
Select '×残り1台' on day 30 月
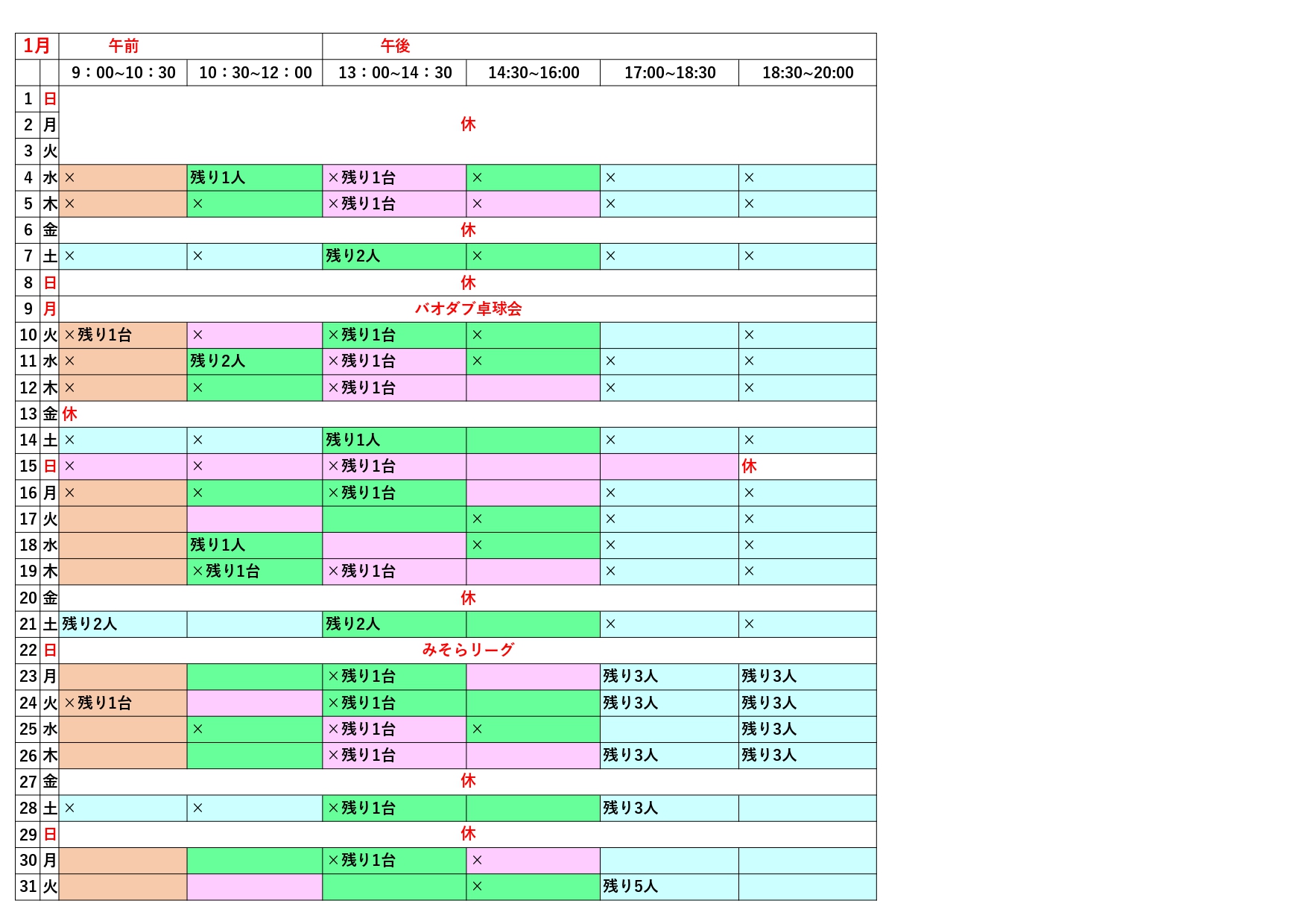click(x=361, y=860)
